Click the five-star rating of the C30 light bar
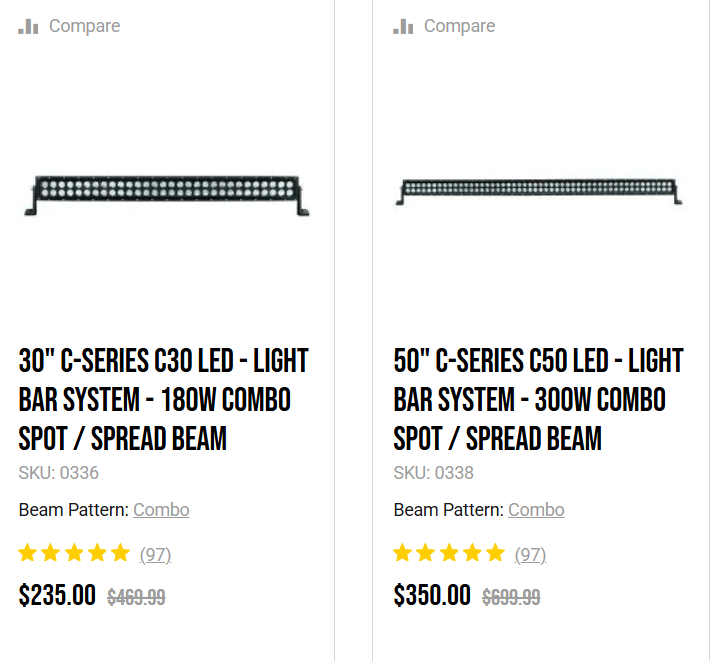The height and width of the screenshot is (661, 715). click(x=74, y=553)
